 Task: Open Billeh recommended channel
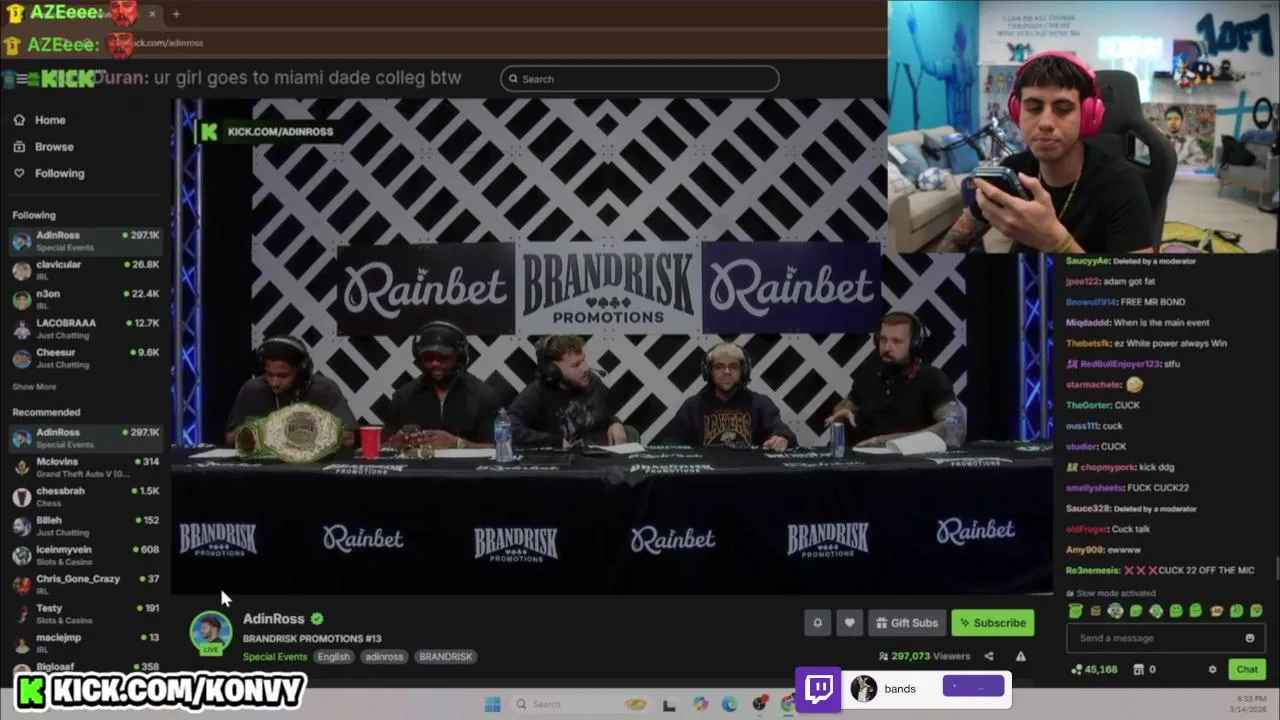[86, 526]
